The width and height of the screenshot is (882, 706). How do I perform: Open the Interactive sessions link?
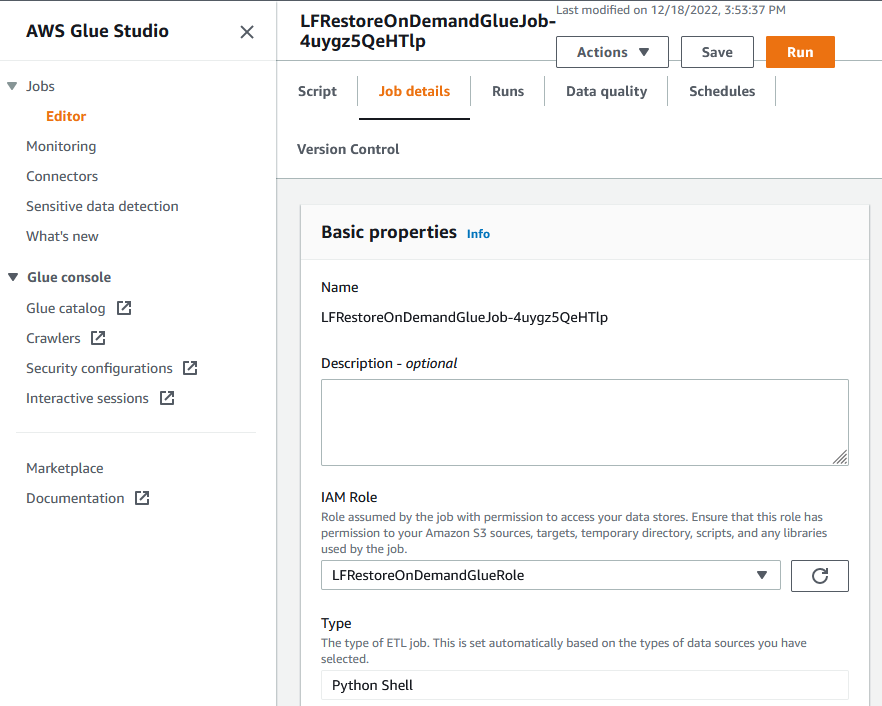point(87,398)
